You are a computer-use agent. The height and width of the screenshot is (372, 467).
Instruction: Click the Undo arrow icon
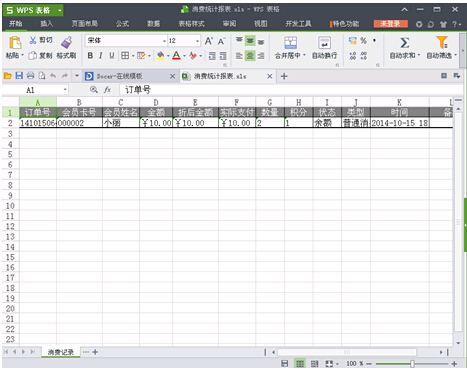53,76
